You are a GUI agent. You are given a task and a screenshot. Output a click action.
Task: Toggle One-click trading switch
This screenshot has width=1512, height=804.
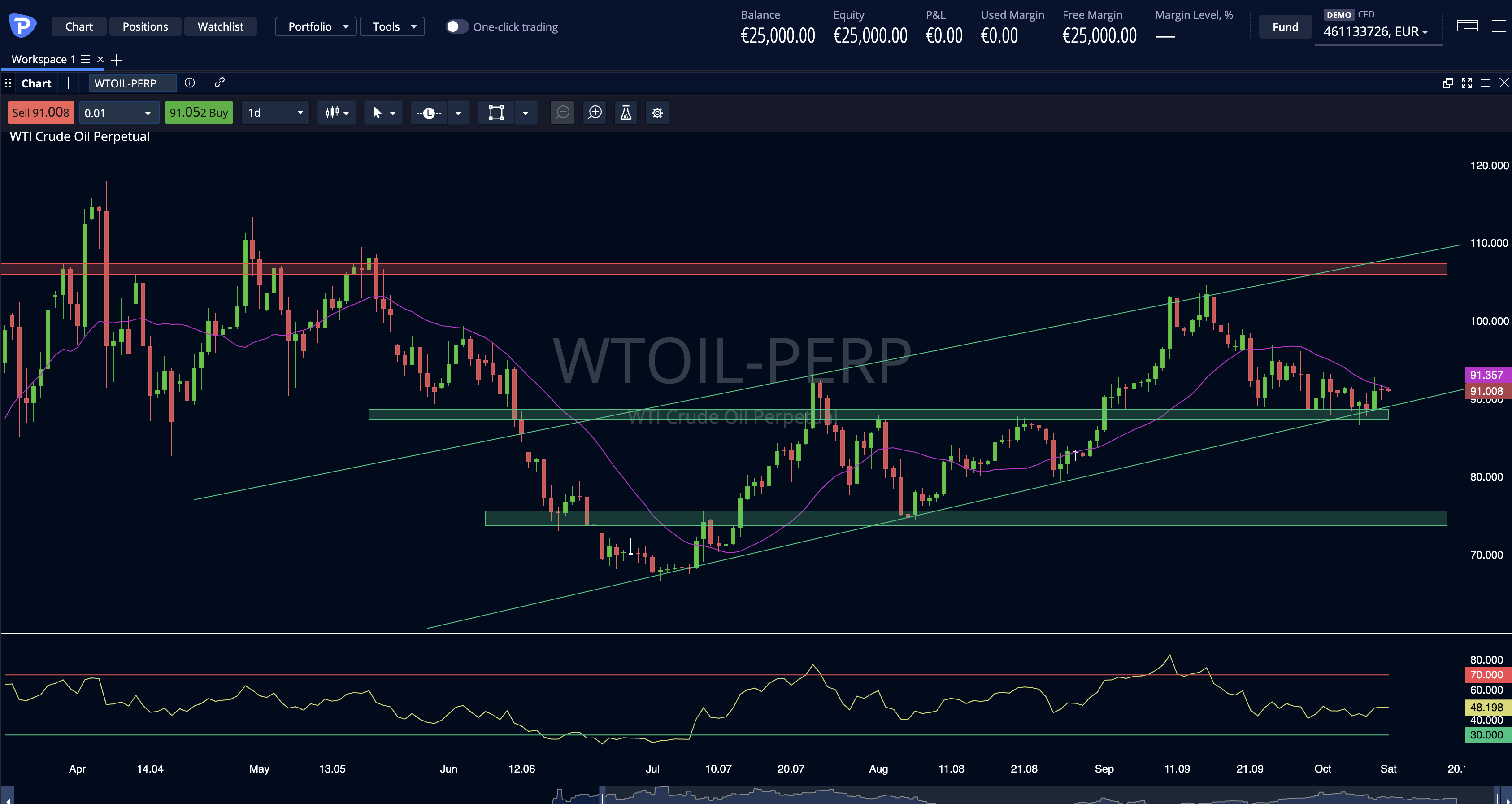456,27
